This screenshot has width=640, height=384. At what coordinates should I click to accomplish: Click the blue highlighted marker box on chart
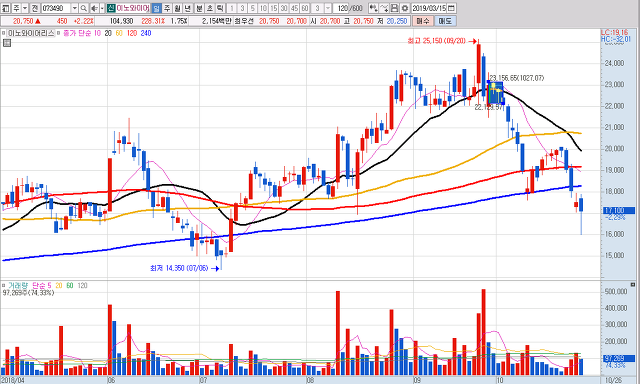point(495,93)
